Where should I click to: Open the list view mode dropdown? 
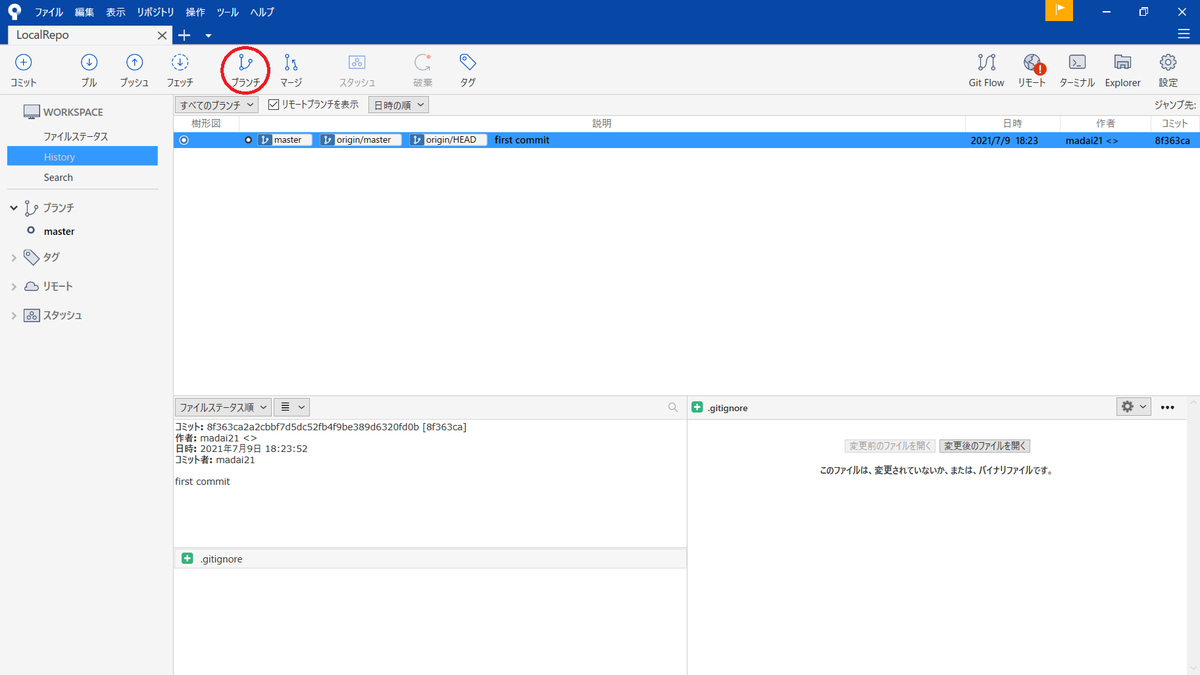[x=291, y=407]
